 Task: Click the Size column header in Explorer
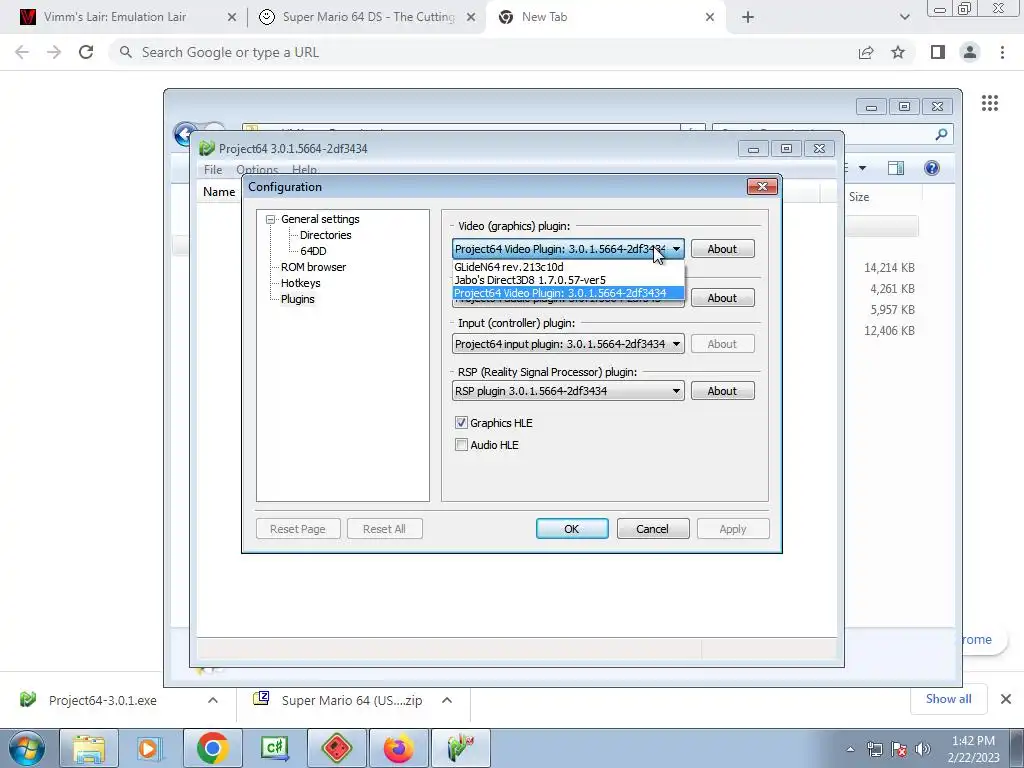859,197
